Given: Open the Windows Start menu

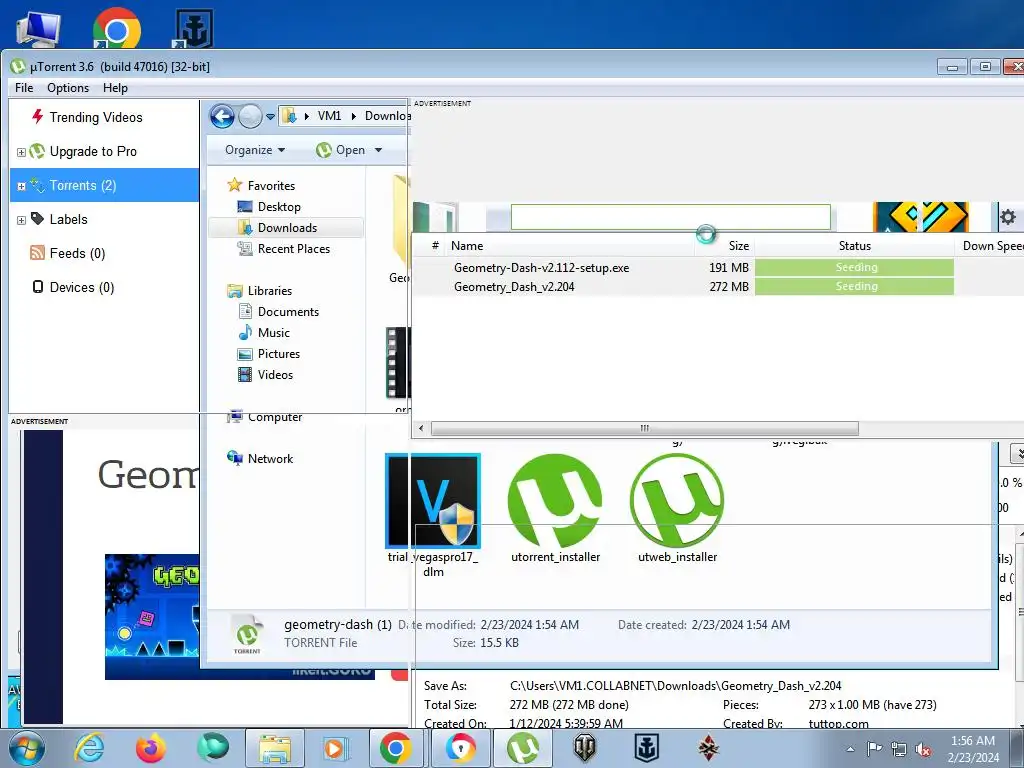Looking at the screenshot, I should point(27,748).
